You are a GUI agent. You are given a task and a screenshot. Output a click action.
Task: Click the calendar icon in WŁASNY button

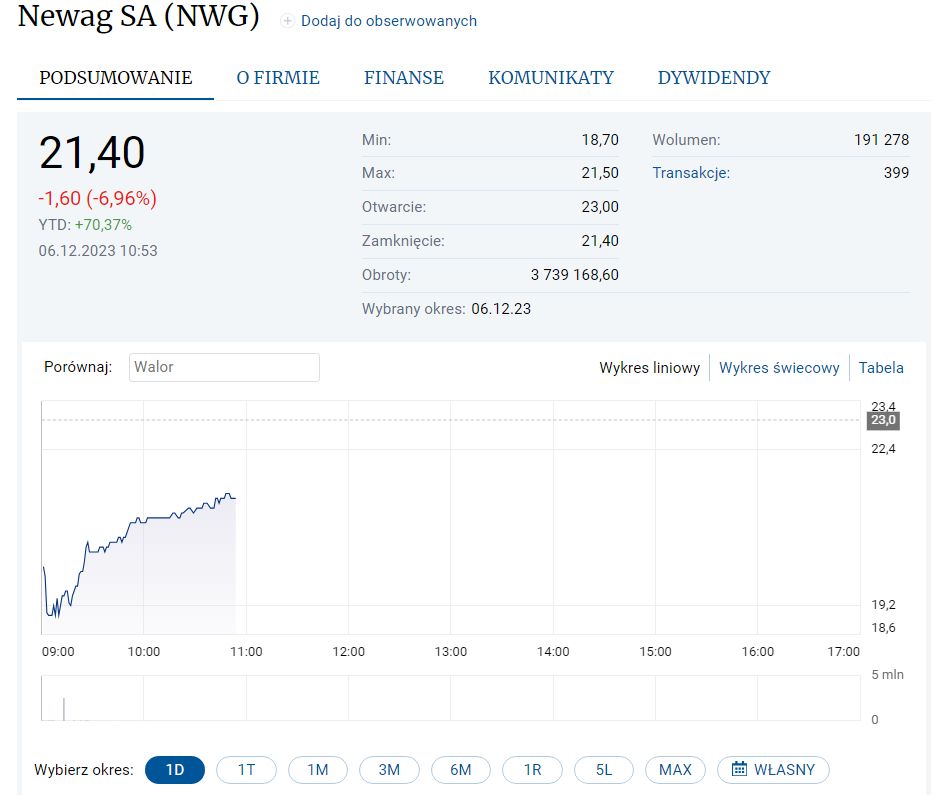[x=740, y=769]
